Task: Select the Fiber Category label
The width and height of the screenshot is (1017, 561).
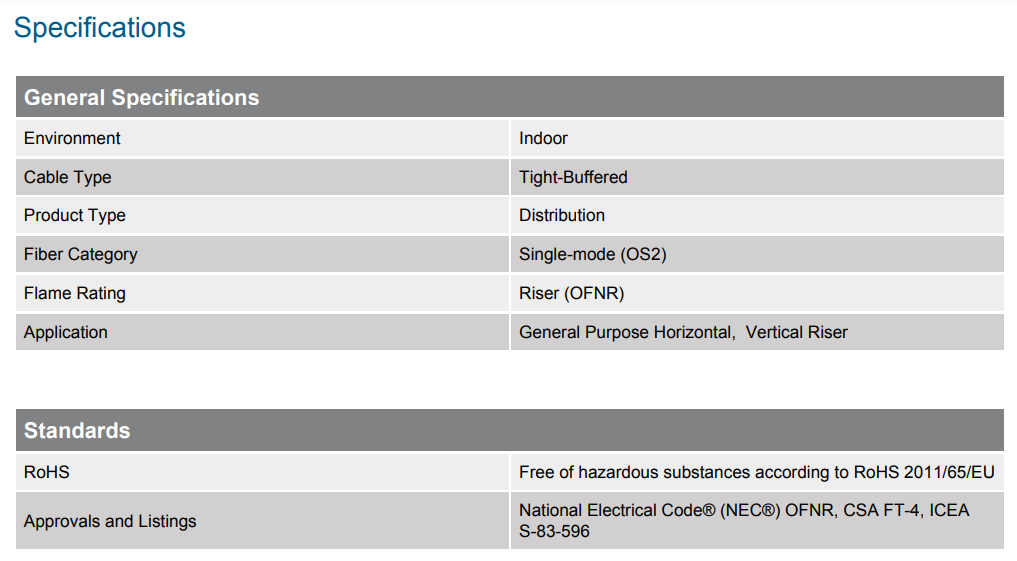Action: point(81,254)
